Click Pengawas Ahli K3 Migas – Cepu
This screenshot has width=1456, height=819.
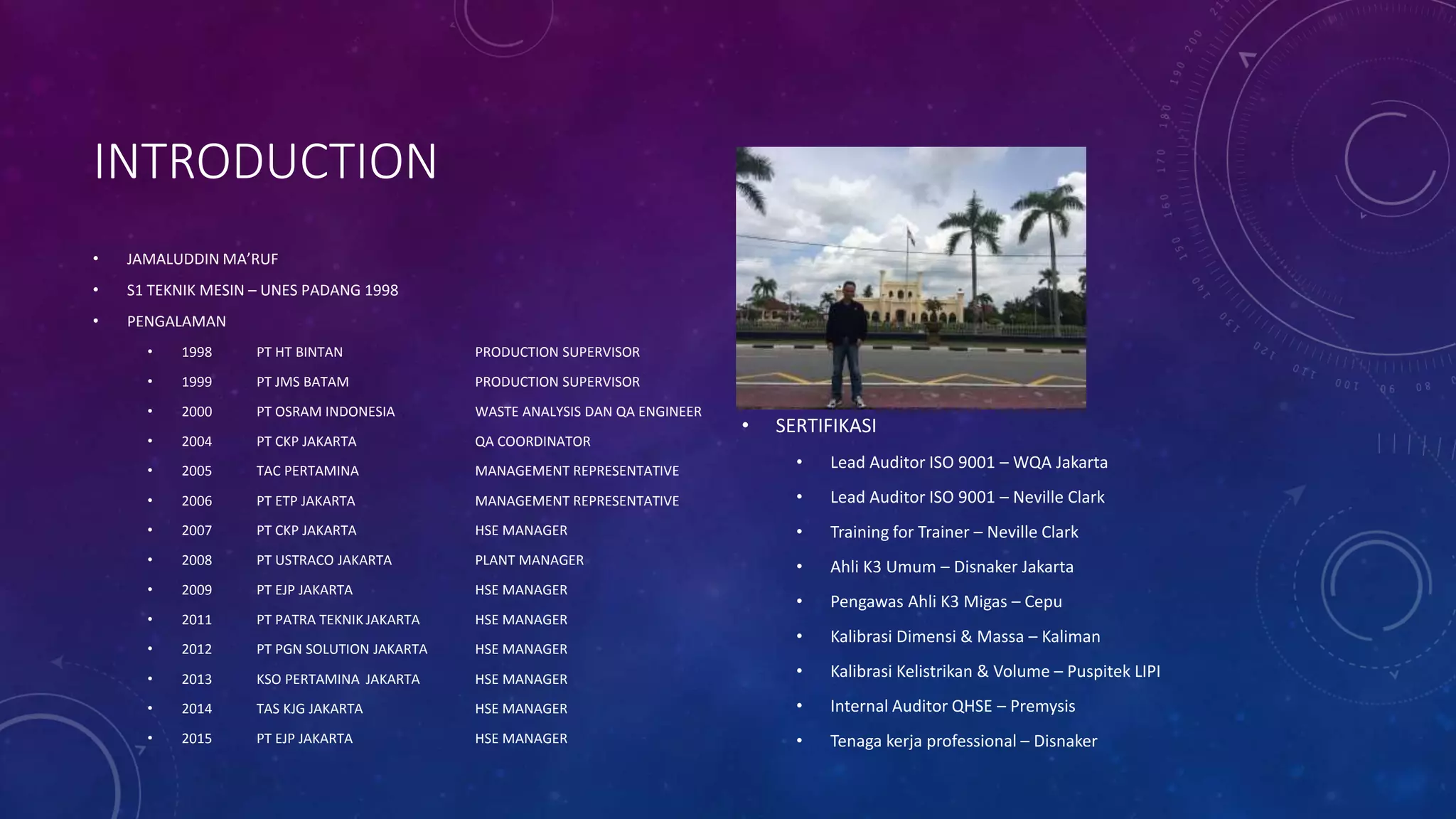click(946, 602)
